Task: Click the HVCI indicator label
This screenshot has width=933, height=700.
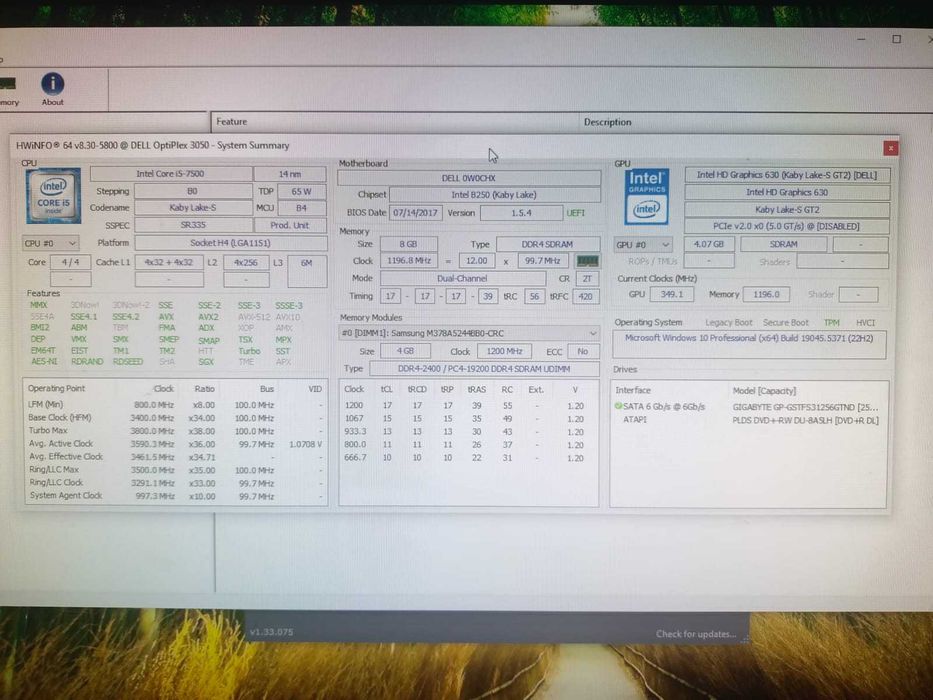Action: (865, 323)
